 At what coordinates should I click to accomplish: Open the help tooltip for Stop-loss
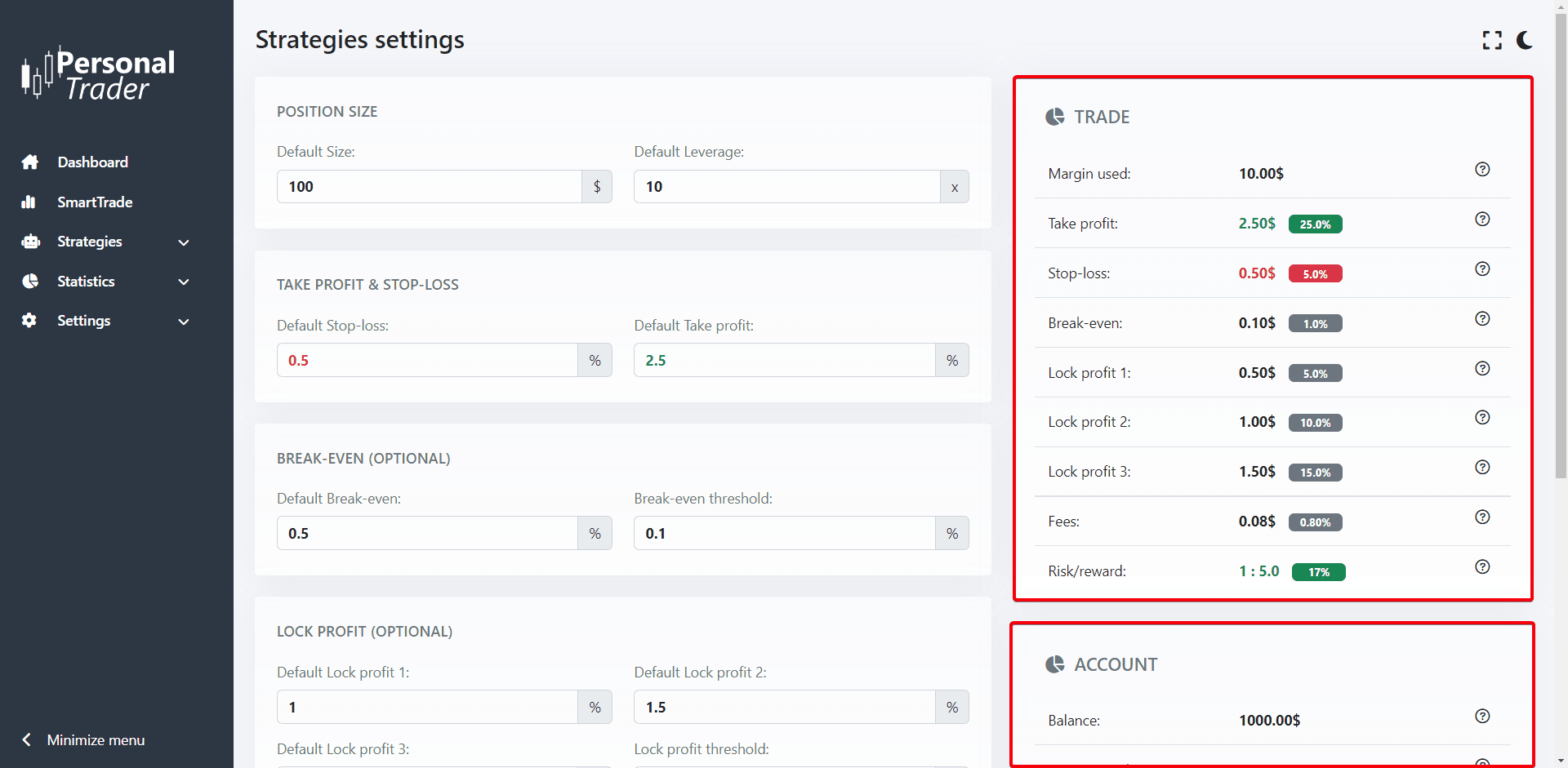coord(1482,269)
